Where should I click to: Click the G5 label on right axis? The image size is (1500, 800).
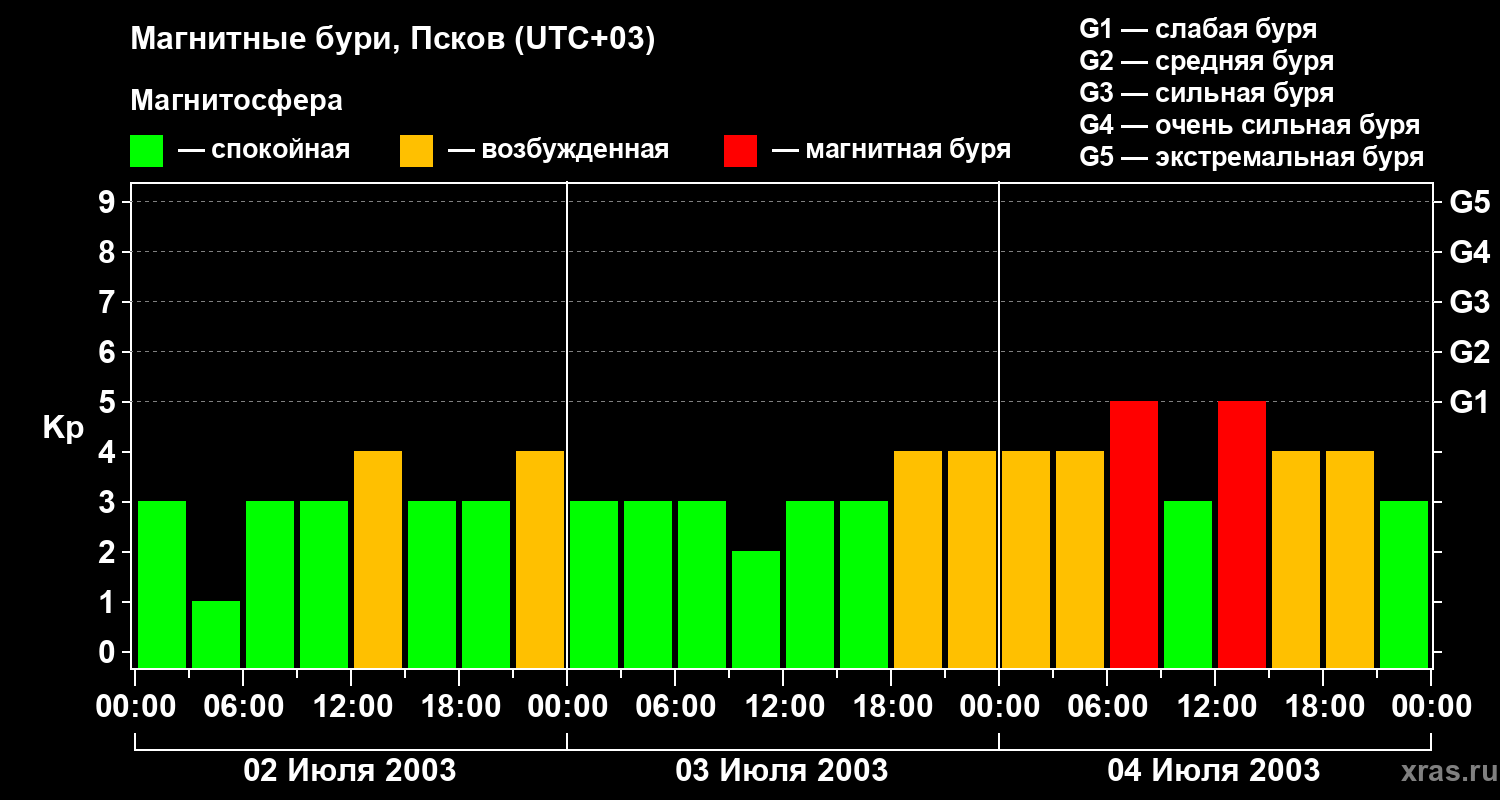point(1469,202)
